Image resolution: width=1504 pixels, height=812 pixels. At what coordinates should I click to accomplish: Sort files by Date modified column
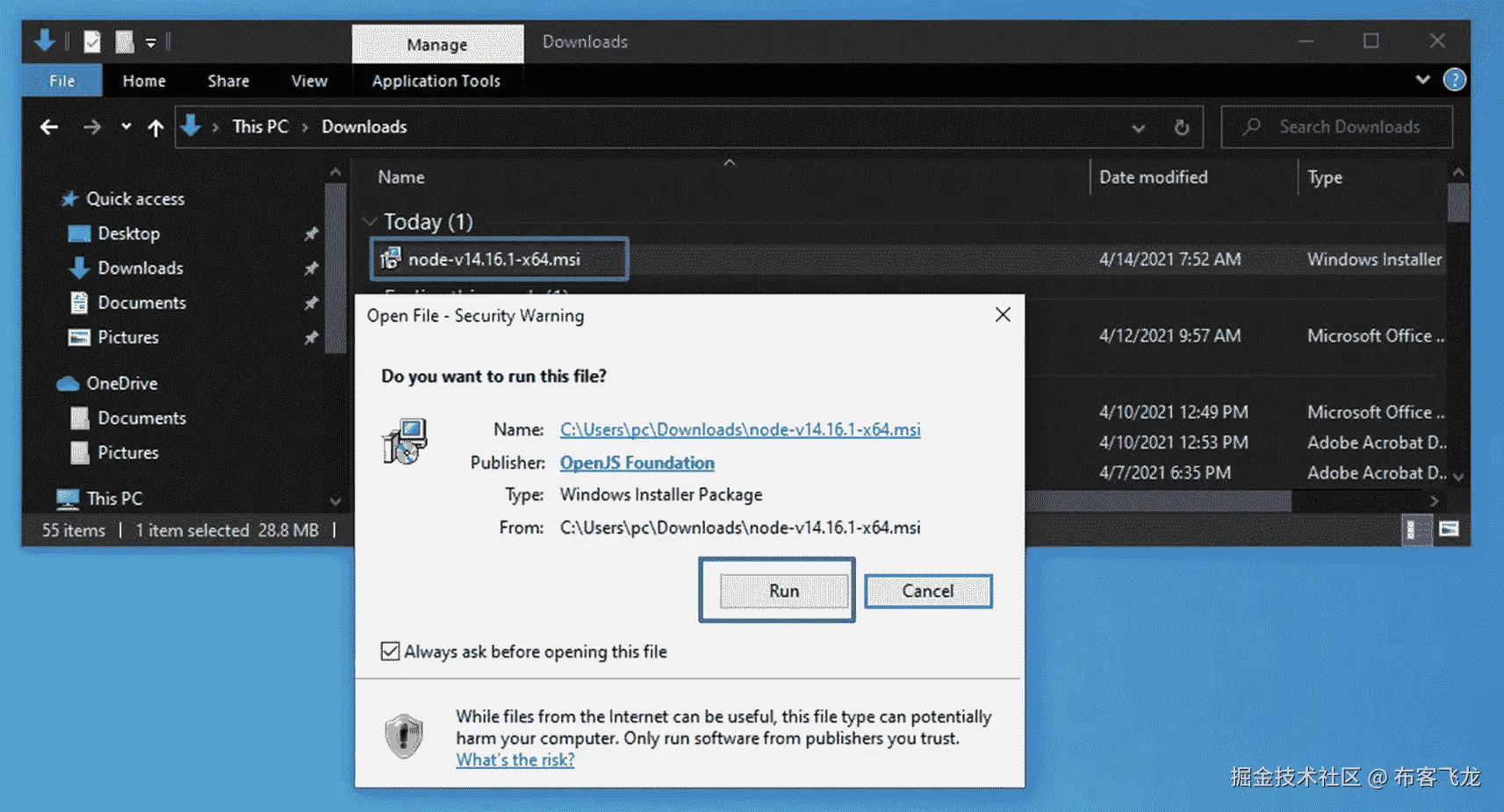(x=1153, y=176)
